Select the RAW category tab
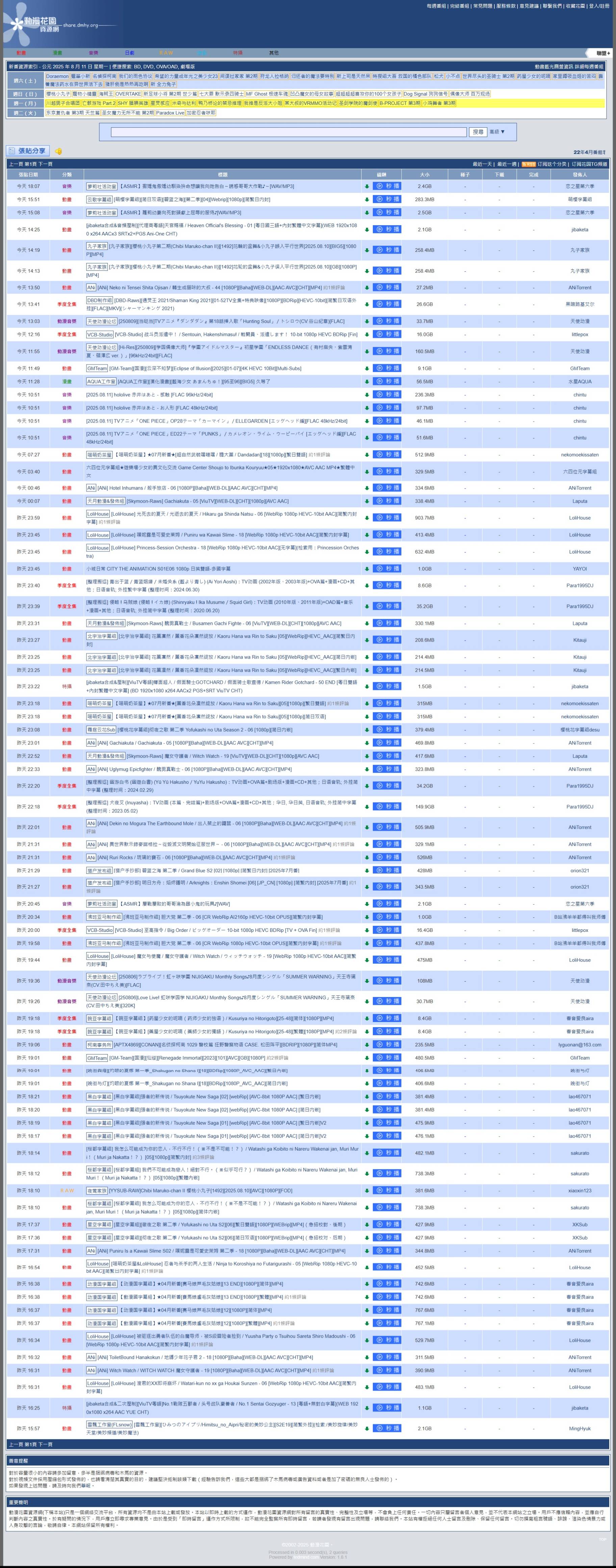The height and width of the screenshot is (1568, 616). click(166, 53)
